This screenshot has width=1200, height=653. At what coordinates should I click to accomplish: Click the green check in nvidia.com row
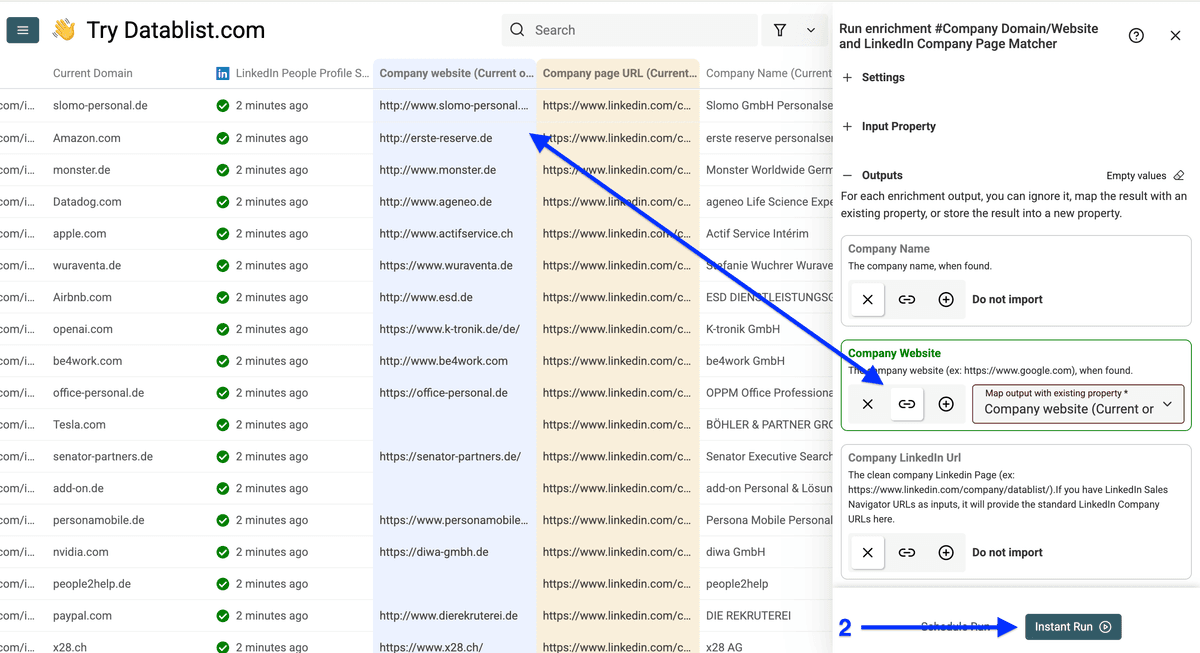pyautogui.click(x=223, y=552)
